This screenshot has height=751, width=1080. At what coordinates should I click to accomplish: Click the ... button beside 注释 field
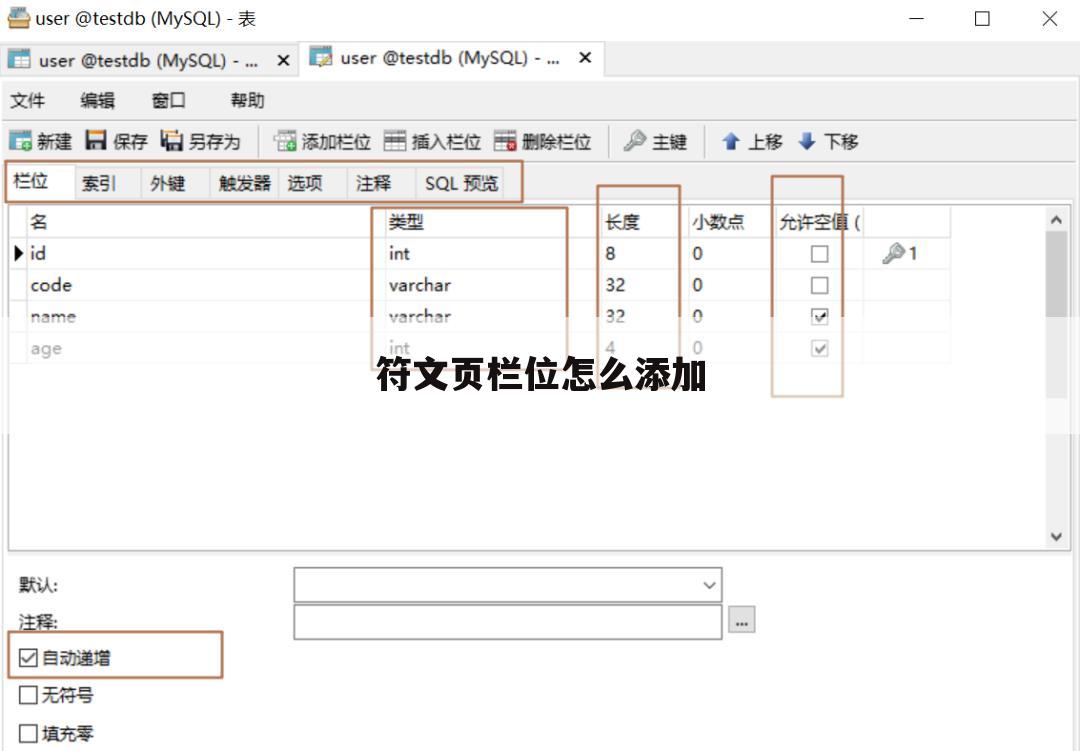pos(742,620)
